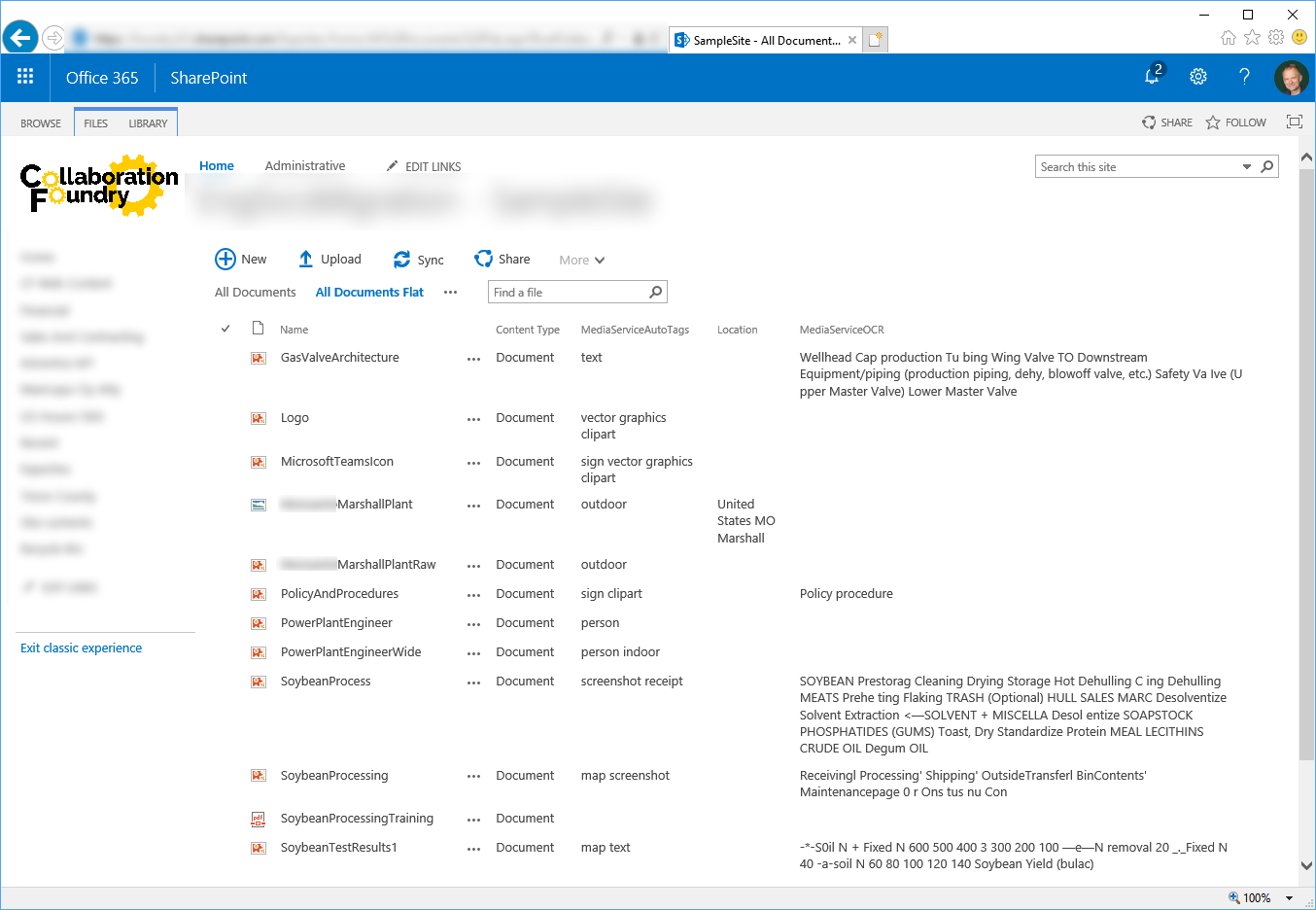Open the search scope dropdown arrow

coord(1247,167)
